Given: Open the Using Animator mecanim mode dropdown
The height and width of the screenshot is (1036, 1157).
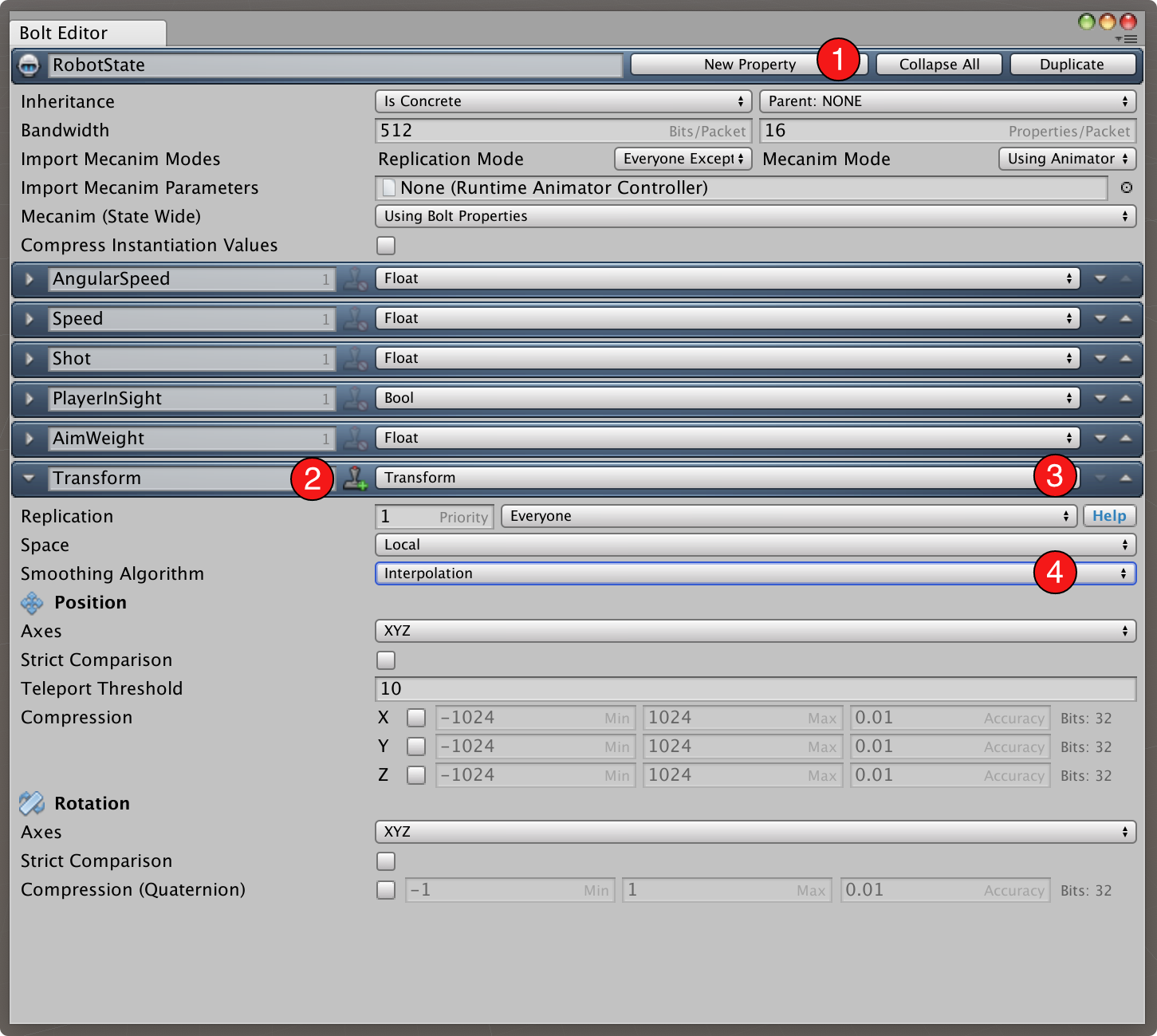Looking at the screenshot, I should click(x=1068, y=159).
